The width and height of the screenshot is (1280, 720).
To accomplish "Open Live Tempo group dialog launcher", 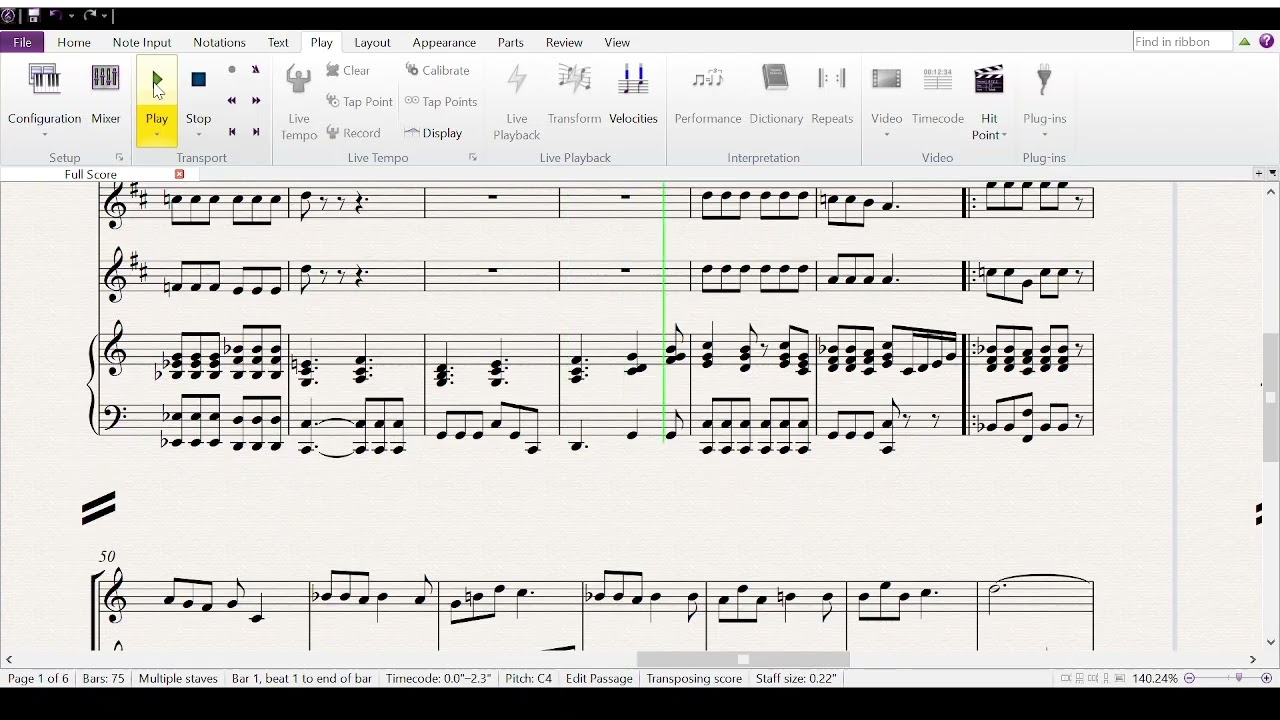I will point(473,158).
